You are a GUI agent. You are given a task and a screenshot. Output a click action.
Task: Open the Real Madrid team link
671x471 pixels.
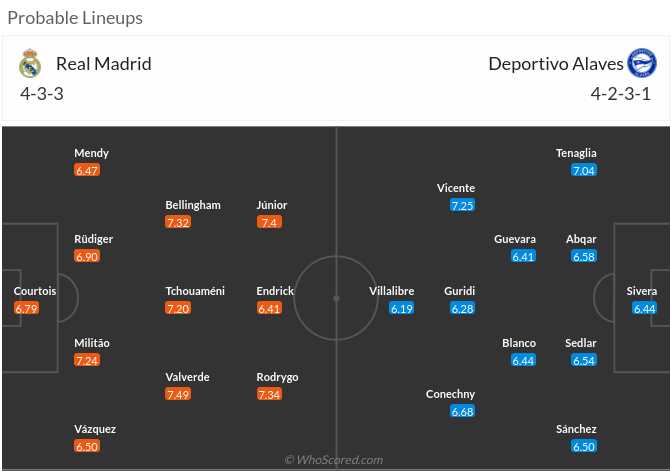[103, 64]
